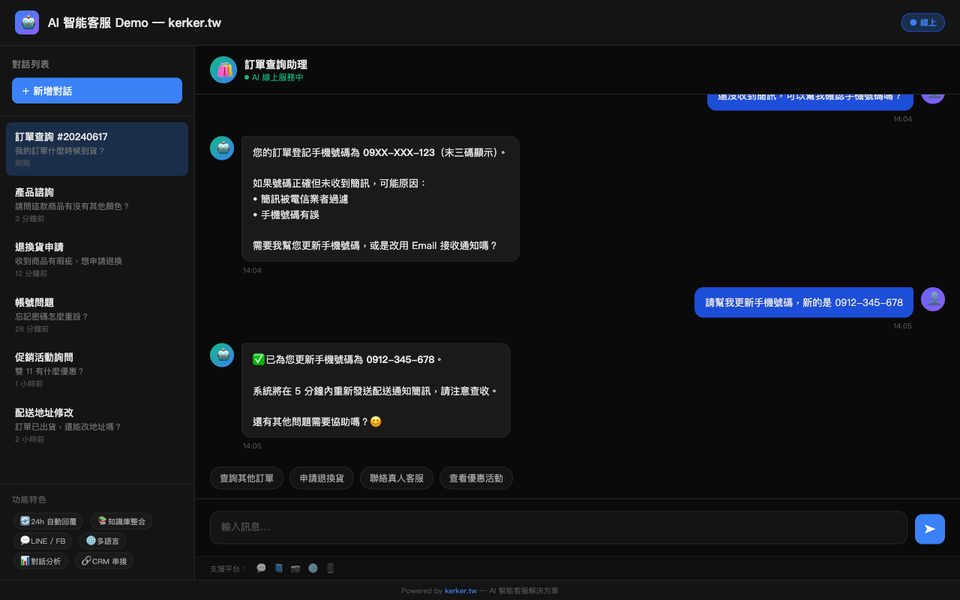This screenshot has width=960, height=600.
Task: Click the green checkmark emoji in bot message
Action: pos(258,359)
